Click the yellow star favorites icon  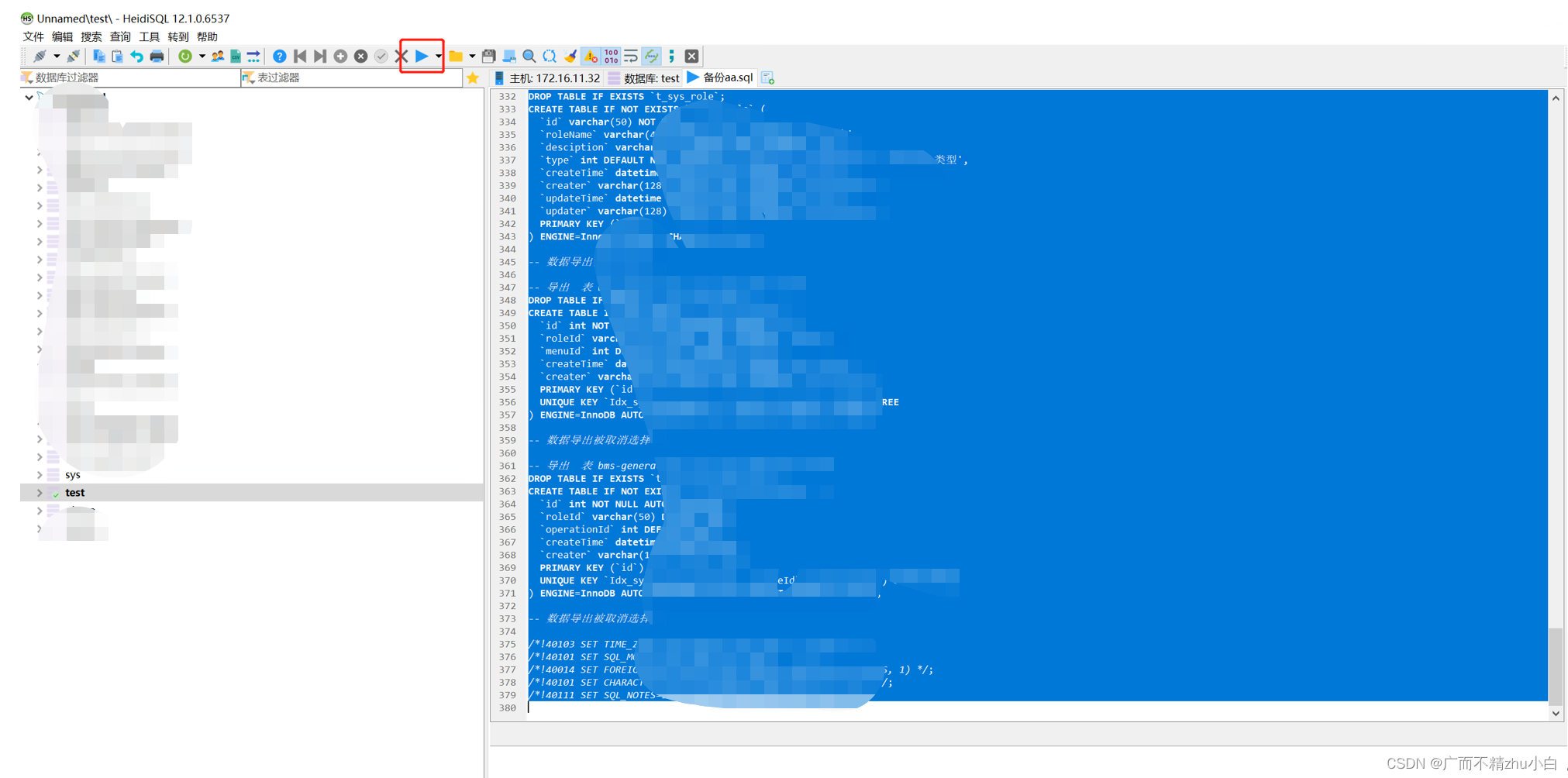[x=473, y=77]
